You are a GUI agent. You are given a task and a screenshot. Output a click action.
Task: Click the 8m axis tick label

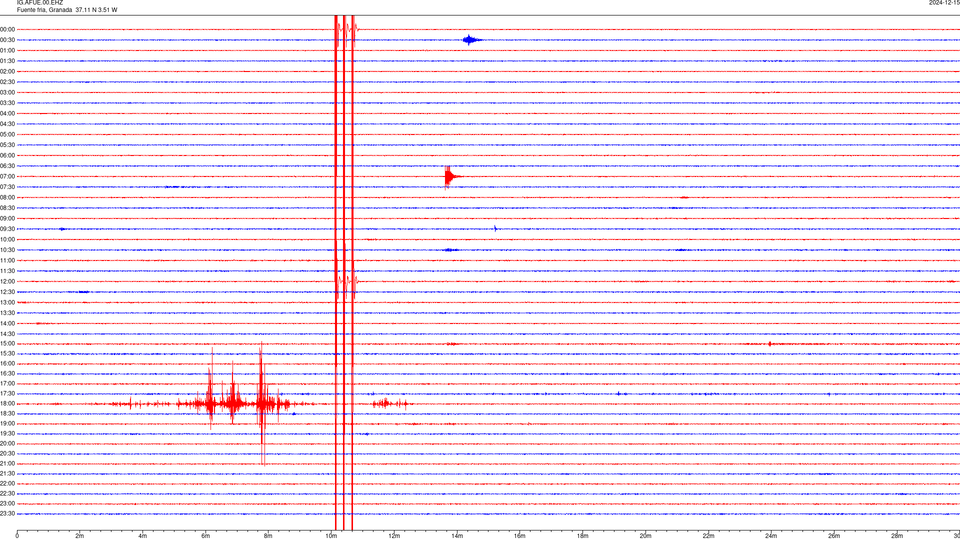[x=268, y=536]
